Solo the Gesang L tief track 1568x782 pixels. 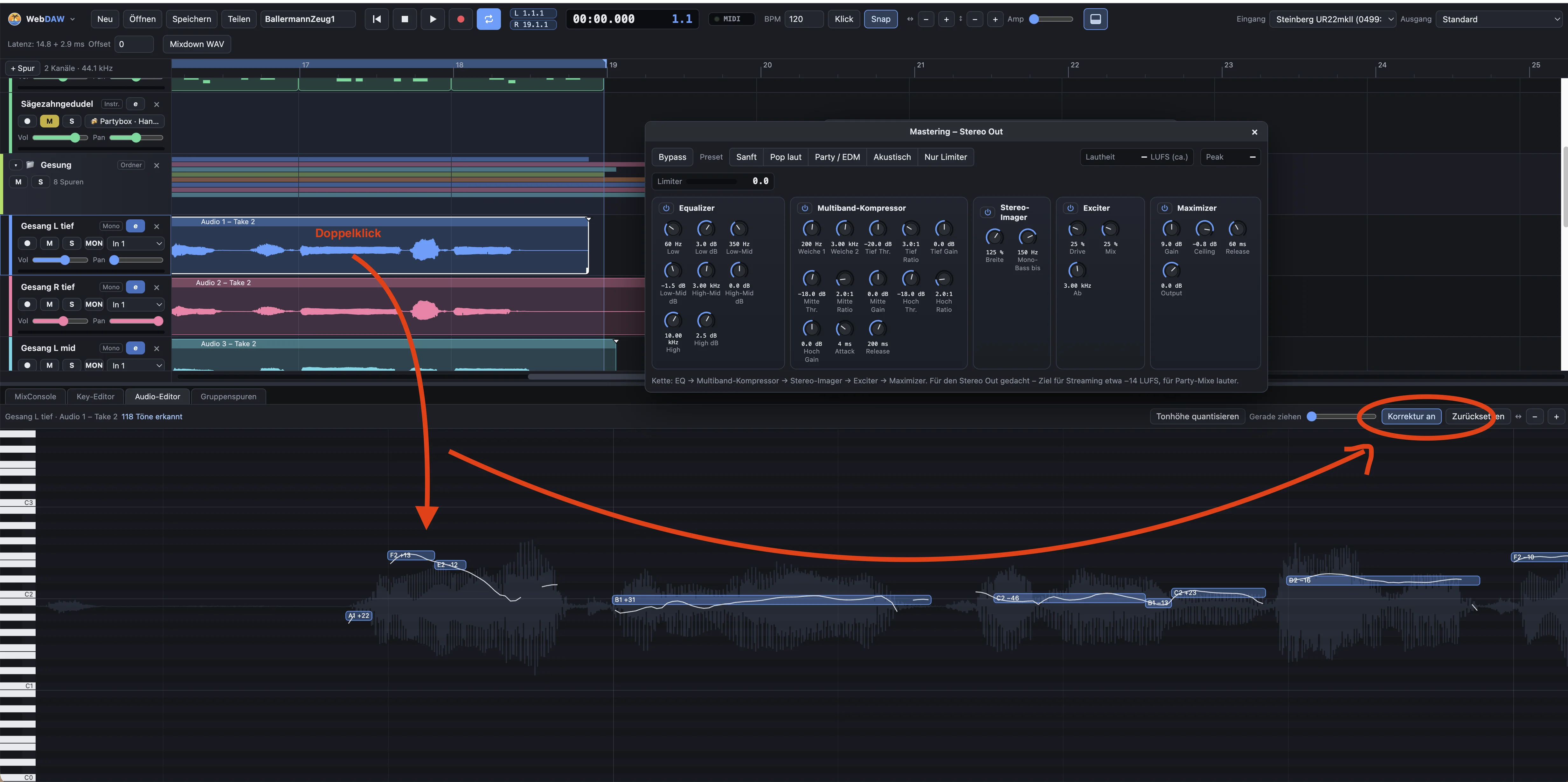[x=72, y=244]
